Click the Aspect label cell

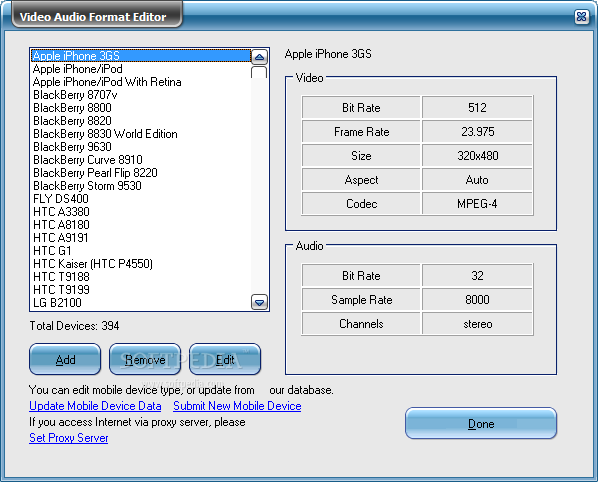(x=361, y=180)
